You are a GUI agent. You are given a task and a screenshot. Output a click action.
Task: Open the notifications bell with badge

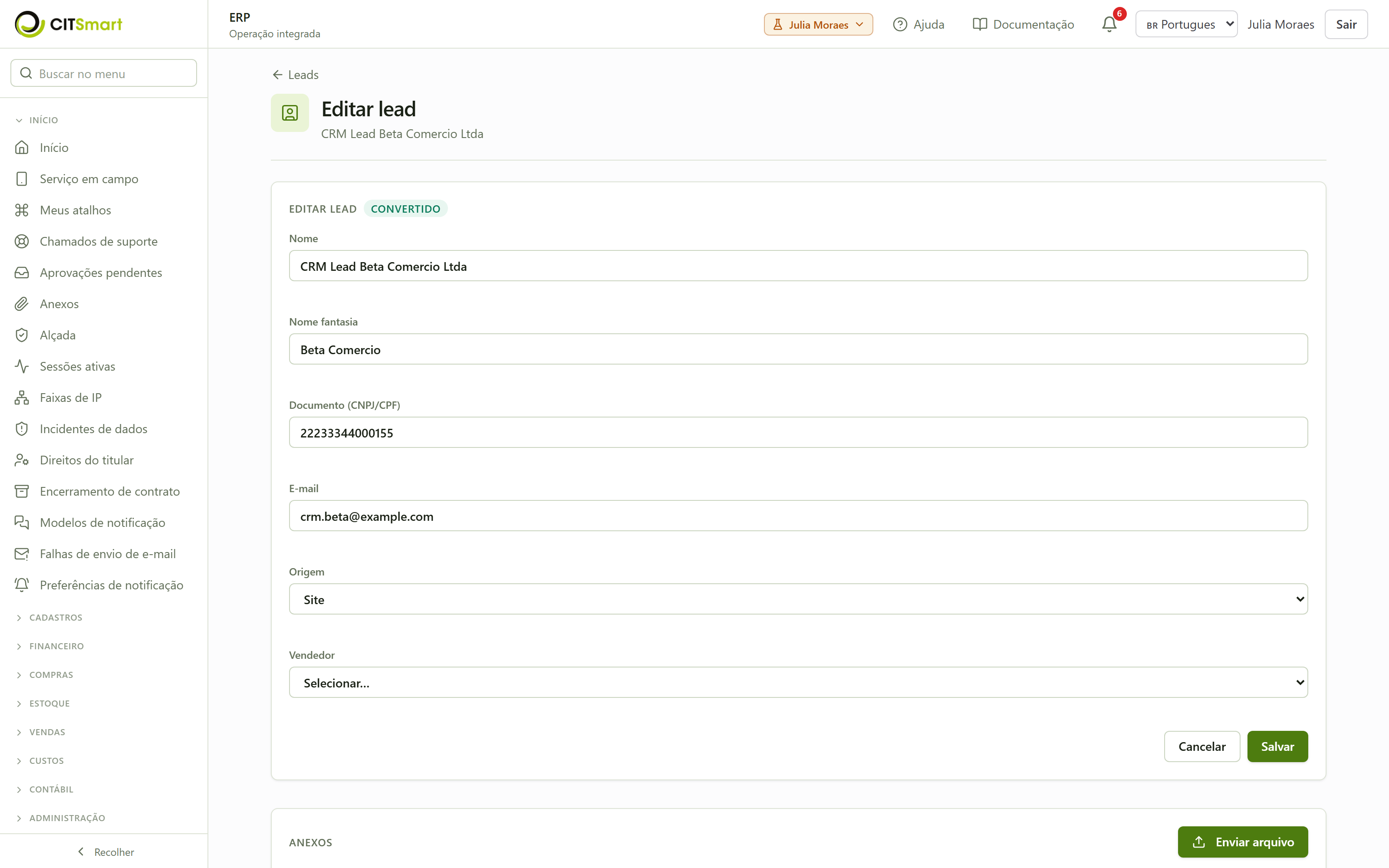[1109, 24]
